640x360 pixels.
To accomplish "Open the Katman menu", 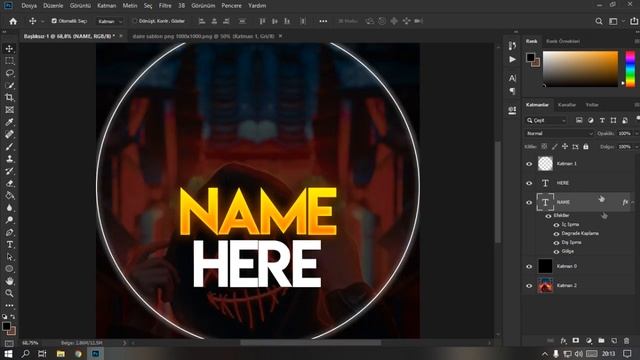I will (107, 6).
